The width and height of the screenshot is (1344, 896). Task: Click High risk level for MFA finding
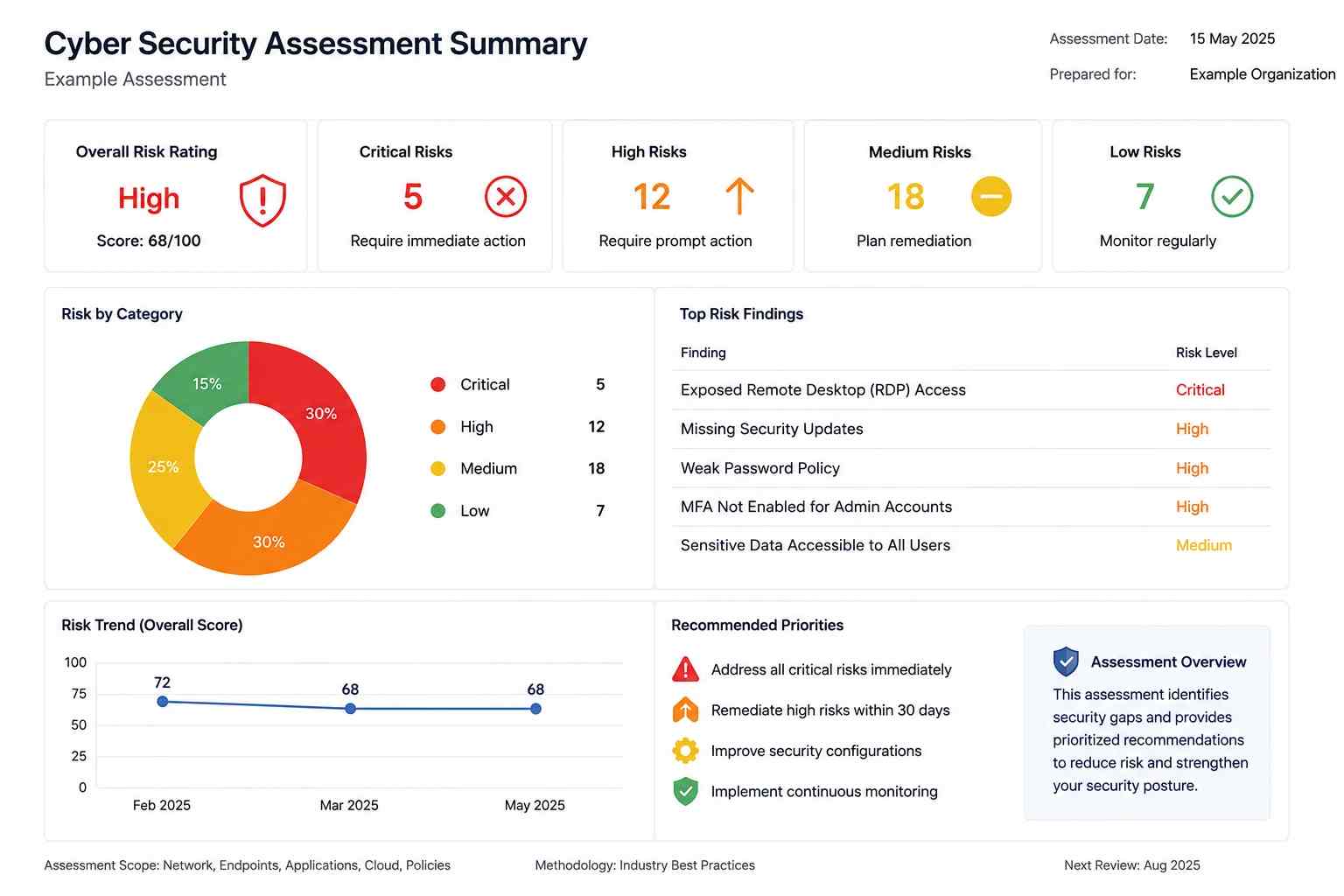1192,507
